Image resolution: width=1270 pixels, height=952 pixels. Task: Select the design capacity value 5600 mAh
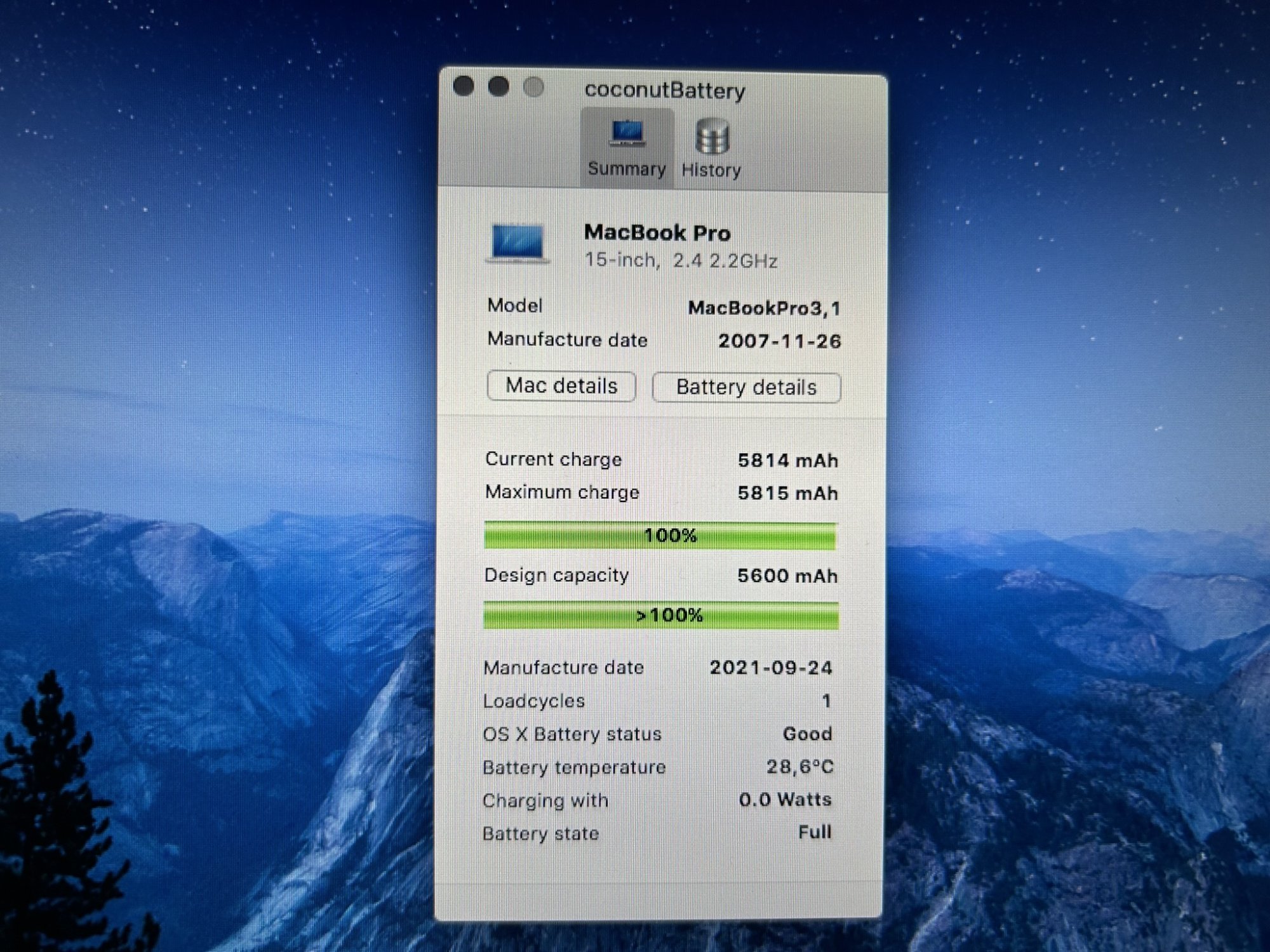tap(787, 576)
